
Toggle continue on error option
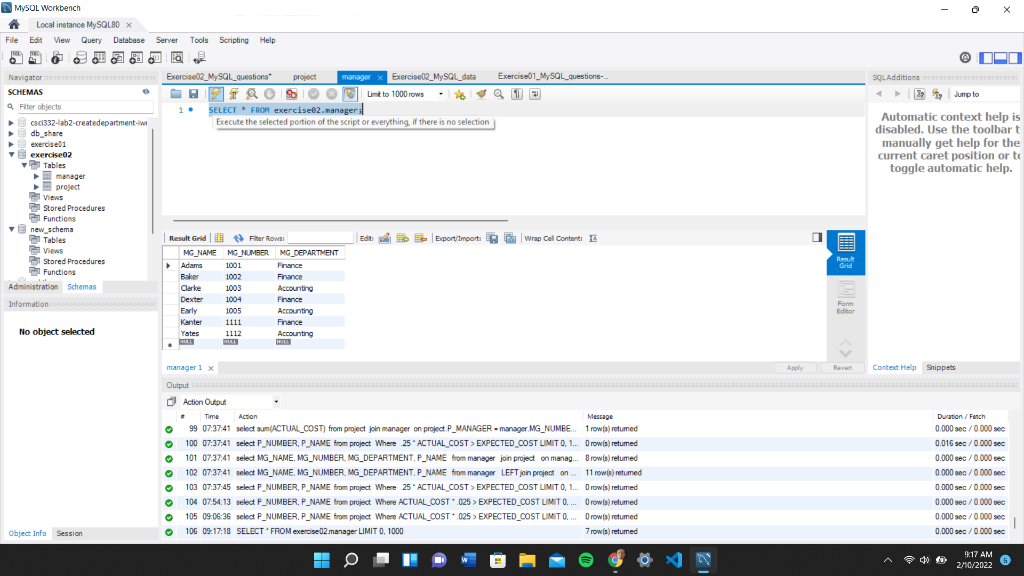point(291,94)
